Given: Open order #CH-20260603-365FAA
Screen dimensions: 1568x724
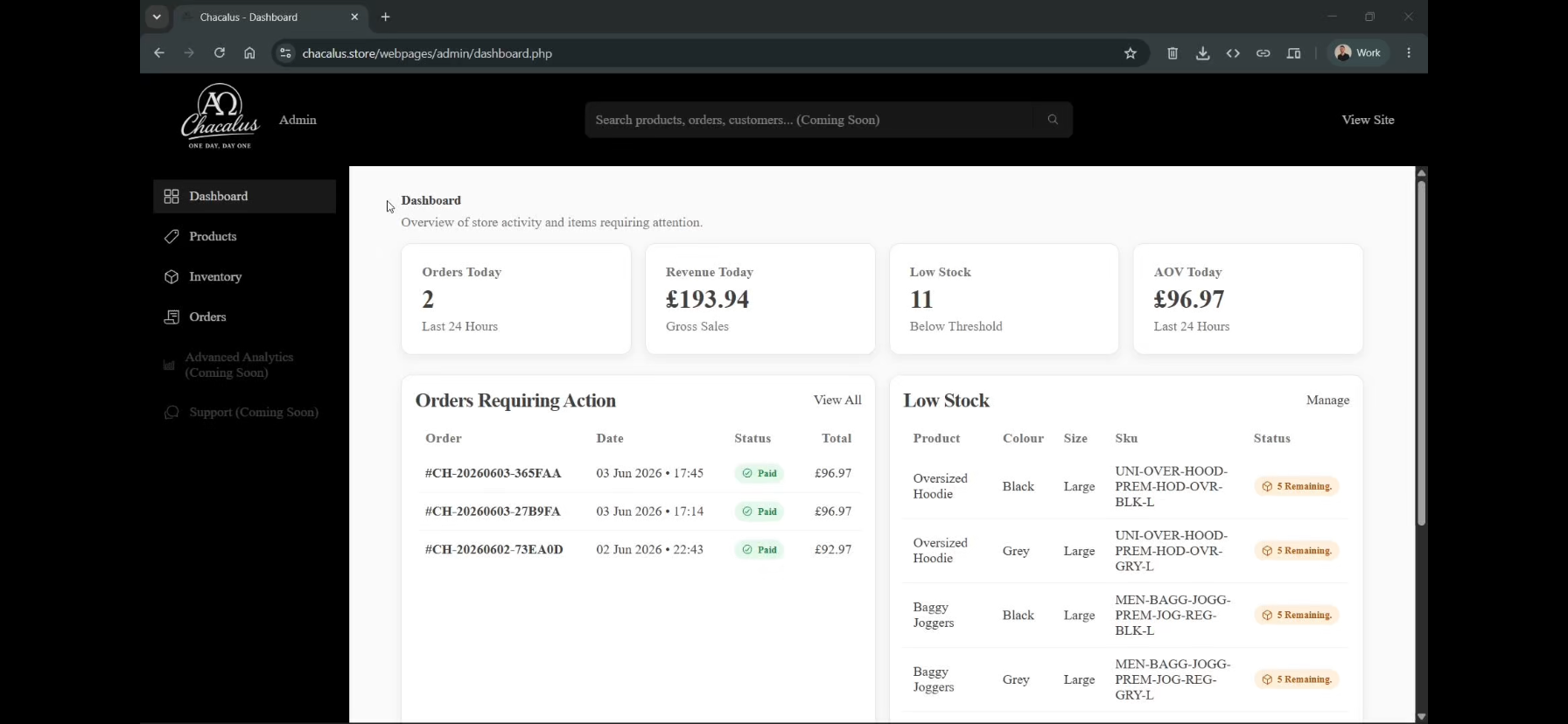Looking at the screenshot, I should tap(493, 473).
